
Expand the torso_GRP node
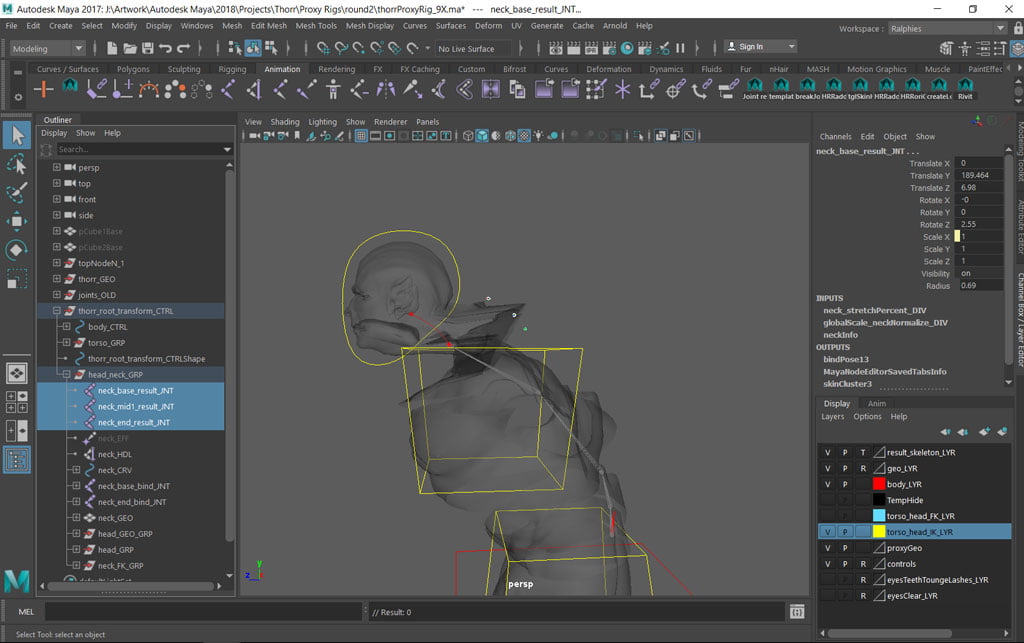(65, 343)
